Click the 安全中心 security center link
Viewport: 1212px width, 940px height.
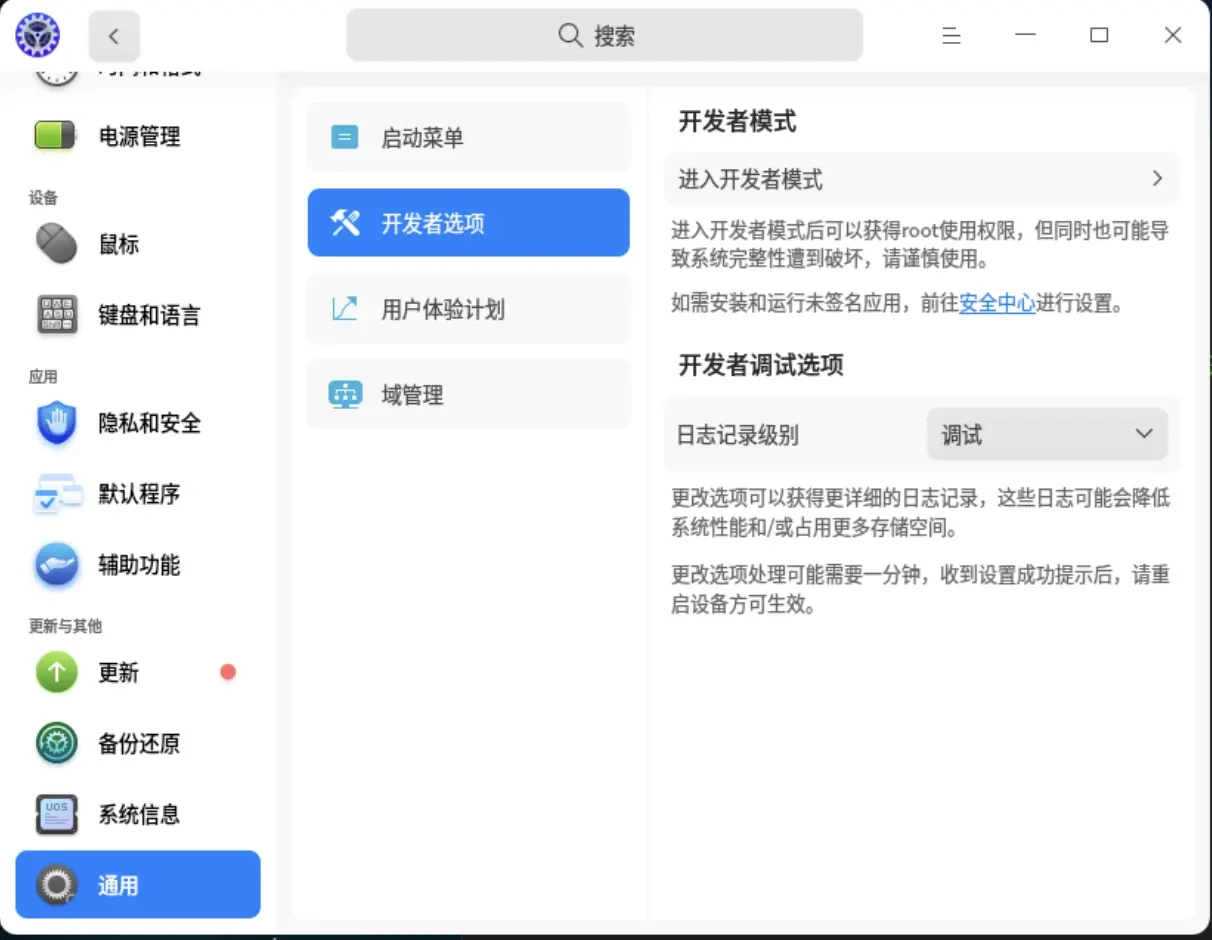tap(996, 303)
